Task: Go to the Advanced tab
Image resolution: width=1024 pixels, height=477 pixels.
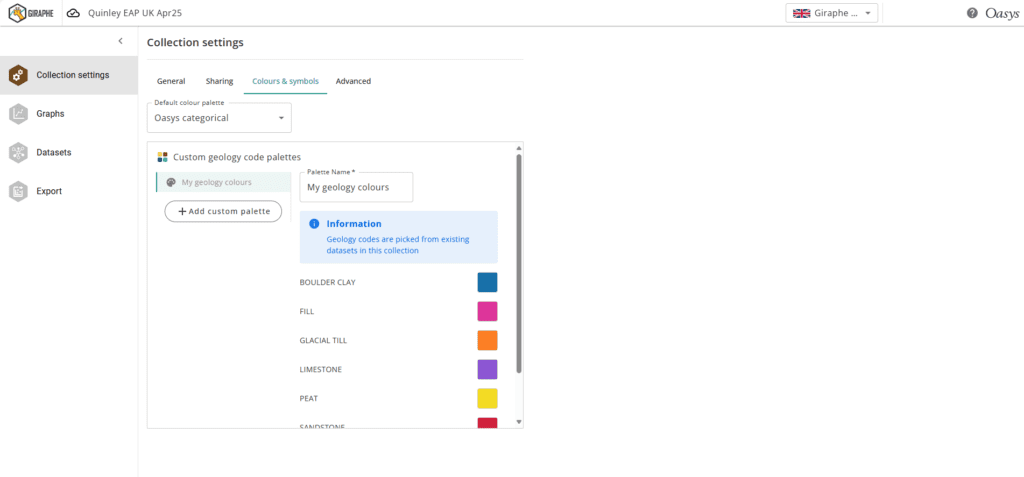Action: pyautogui.click(x=353, y=81)
